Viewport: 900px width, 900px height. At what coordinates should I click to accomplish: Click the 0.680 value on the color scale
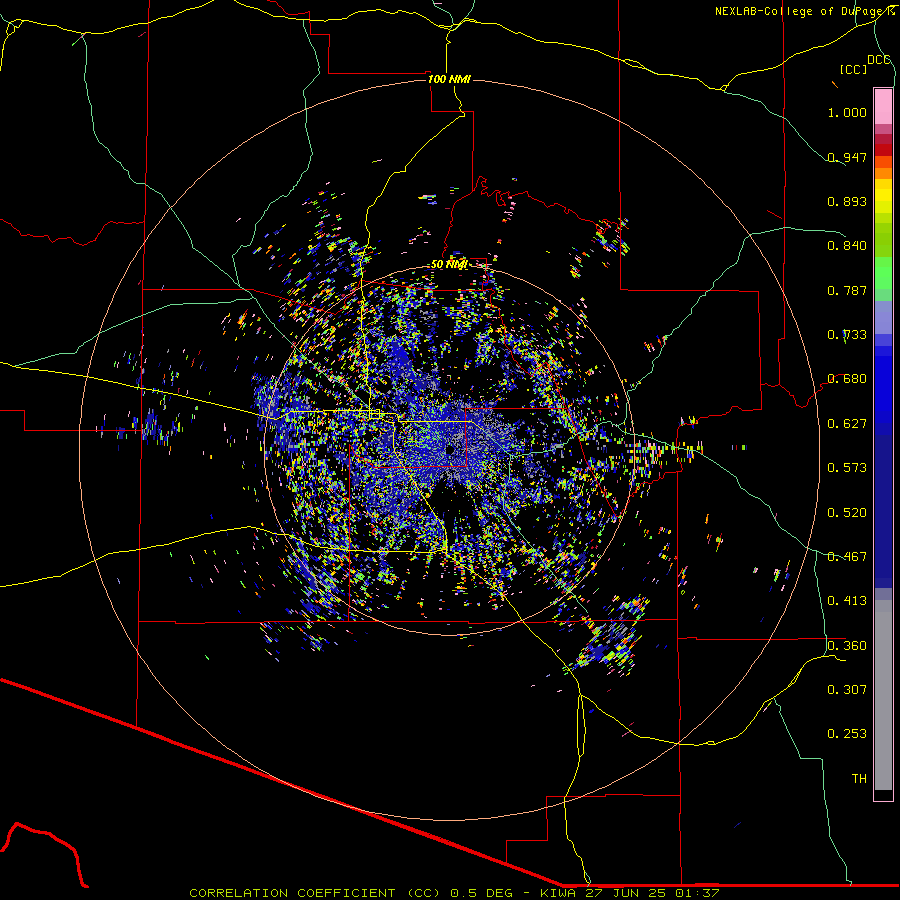tap(847, 379)
